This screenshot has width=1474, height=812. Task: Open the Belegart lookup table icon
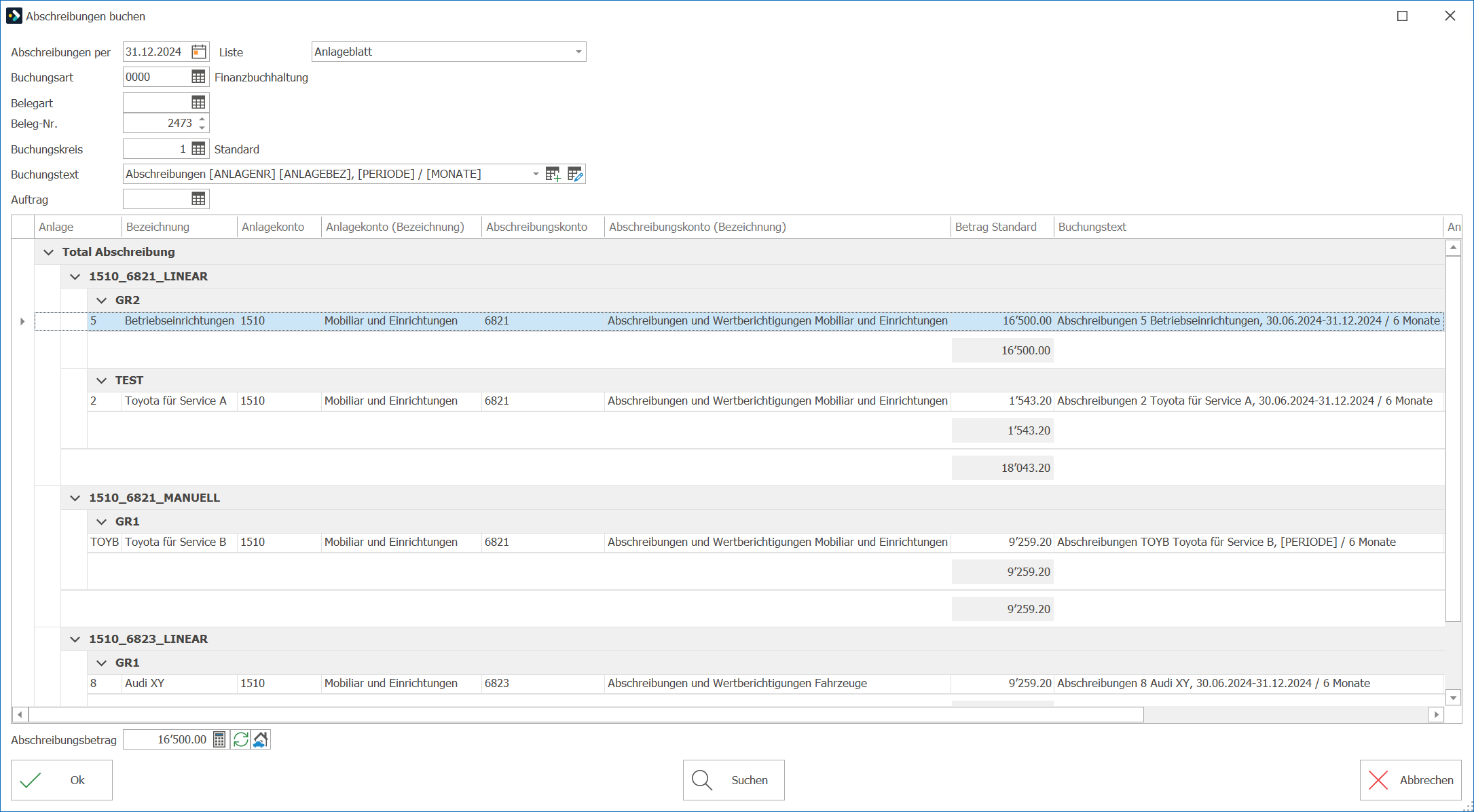click(x=198, y=103)
